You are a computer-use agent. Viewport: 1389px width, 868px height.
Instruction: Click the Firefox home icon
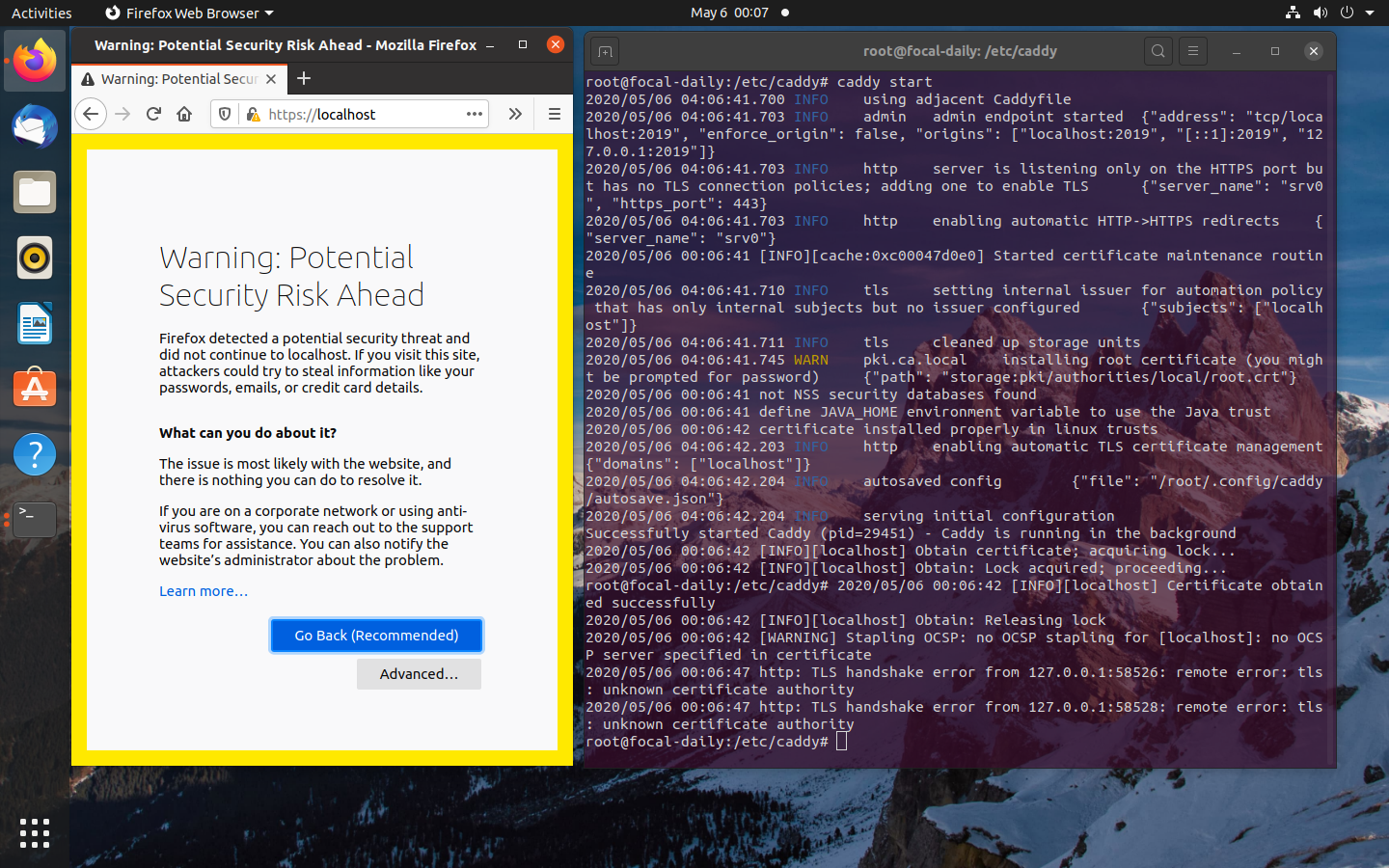[x=184, y=114]
